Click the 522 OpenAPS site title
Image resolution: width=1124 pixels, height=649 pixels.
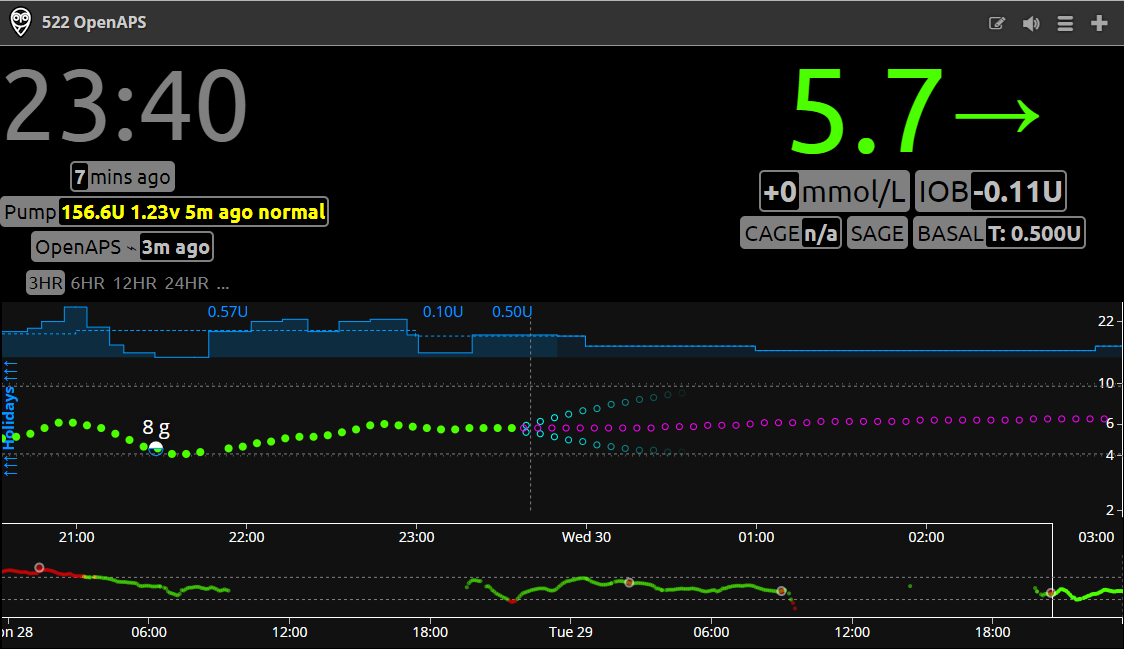click(x=94, y=22)
